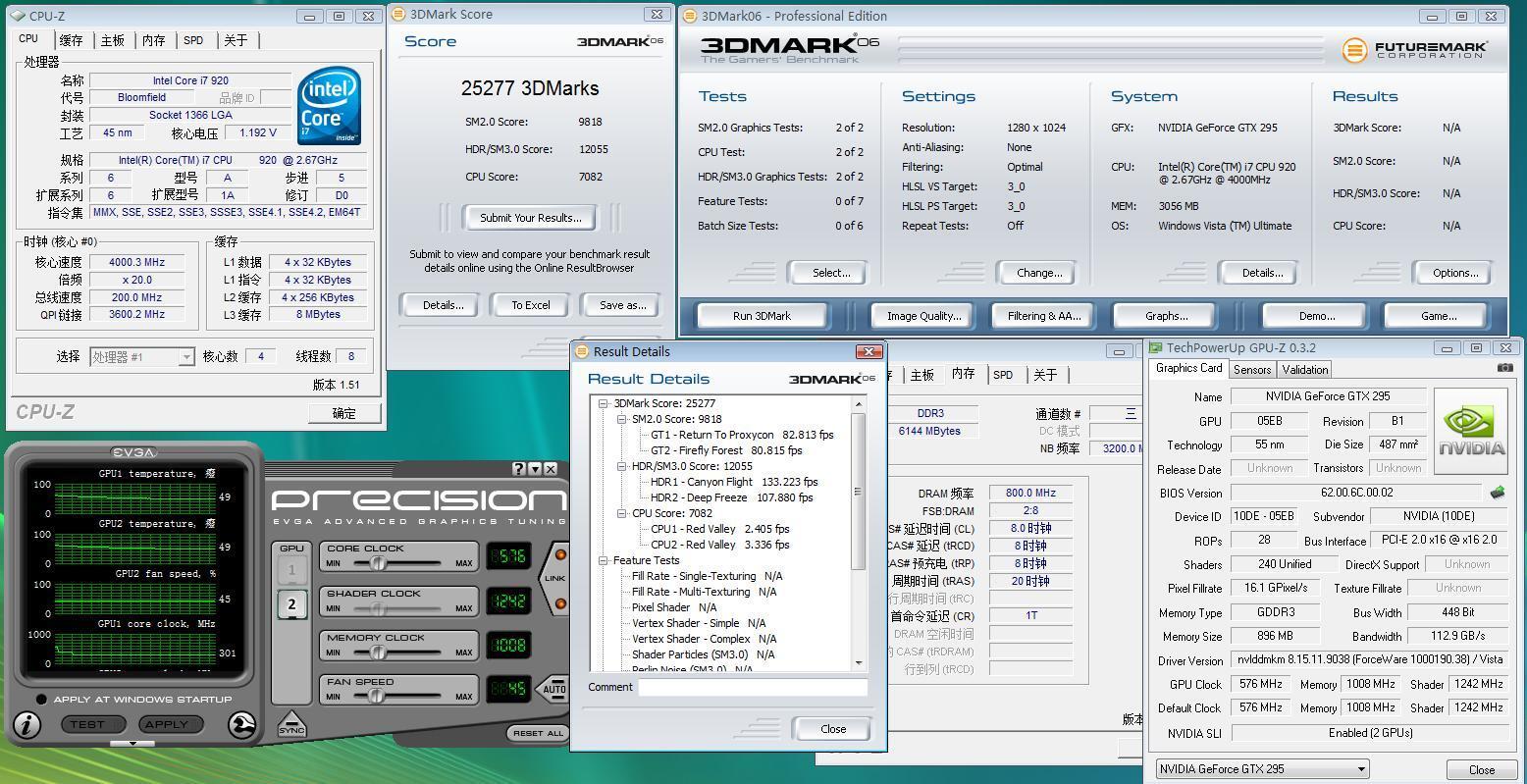Click the Precision help question mark icon
The width and height of the screenshot is (1527, 784).
tap(518, 469)
